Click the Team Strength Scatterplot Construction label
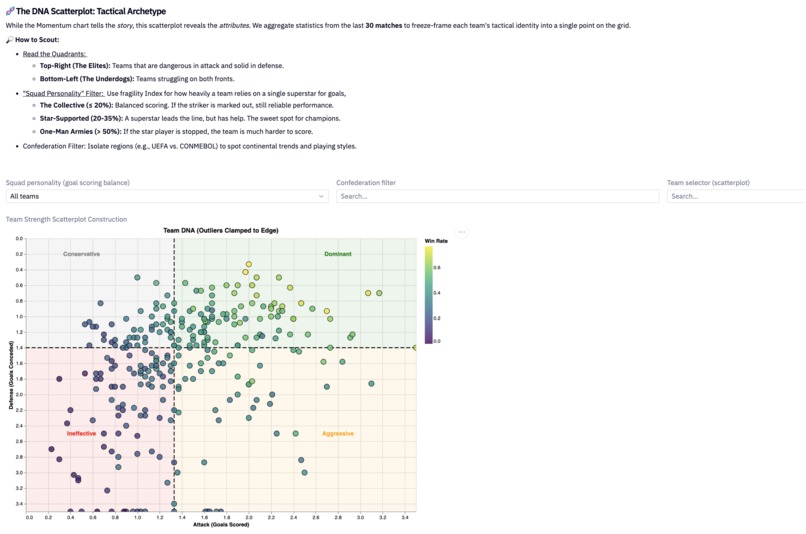 [x=66, y=219]
